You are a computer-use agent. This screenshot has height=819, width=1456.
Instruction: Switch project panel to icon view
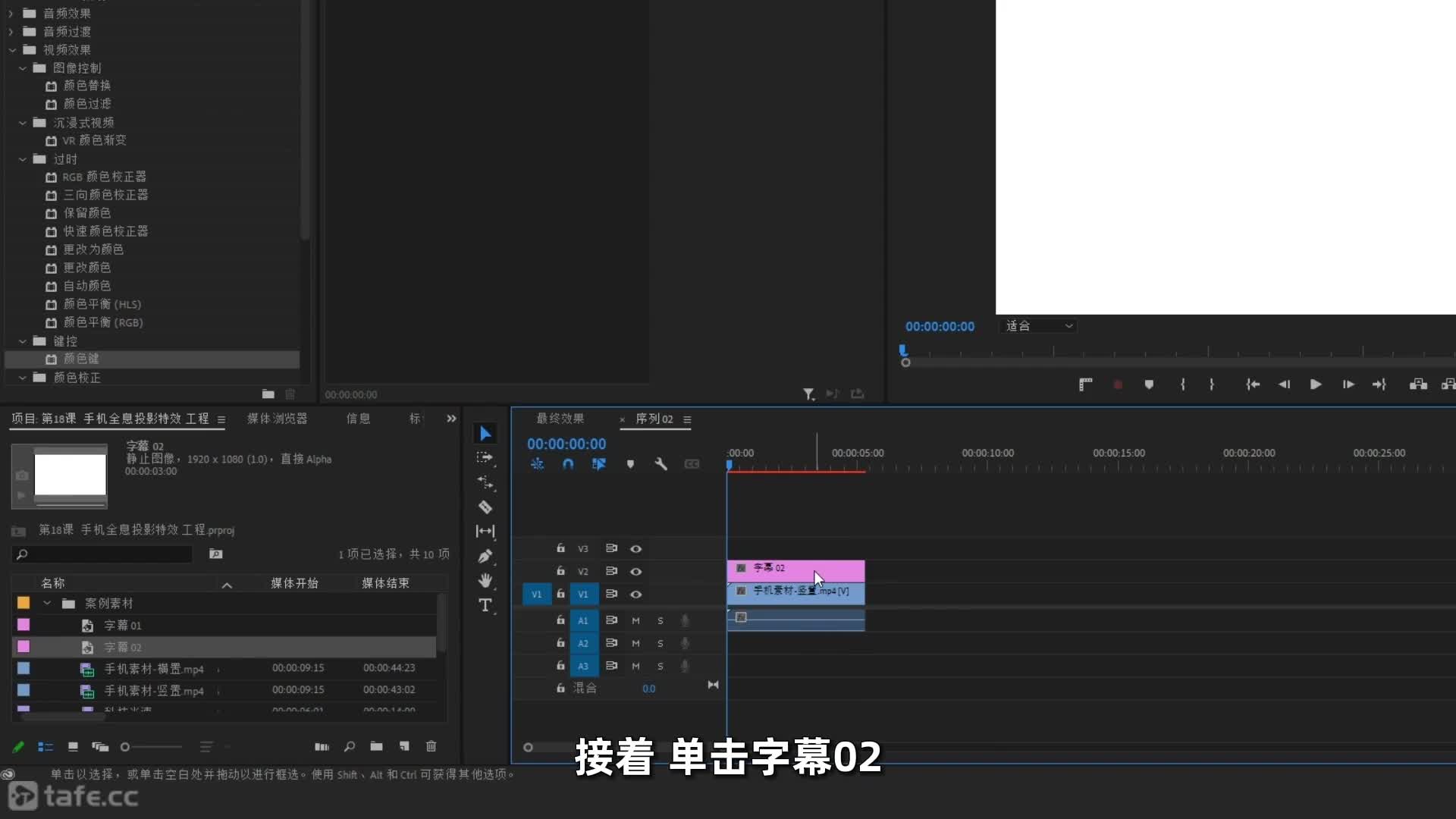73,747
